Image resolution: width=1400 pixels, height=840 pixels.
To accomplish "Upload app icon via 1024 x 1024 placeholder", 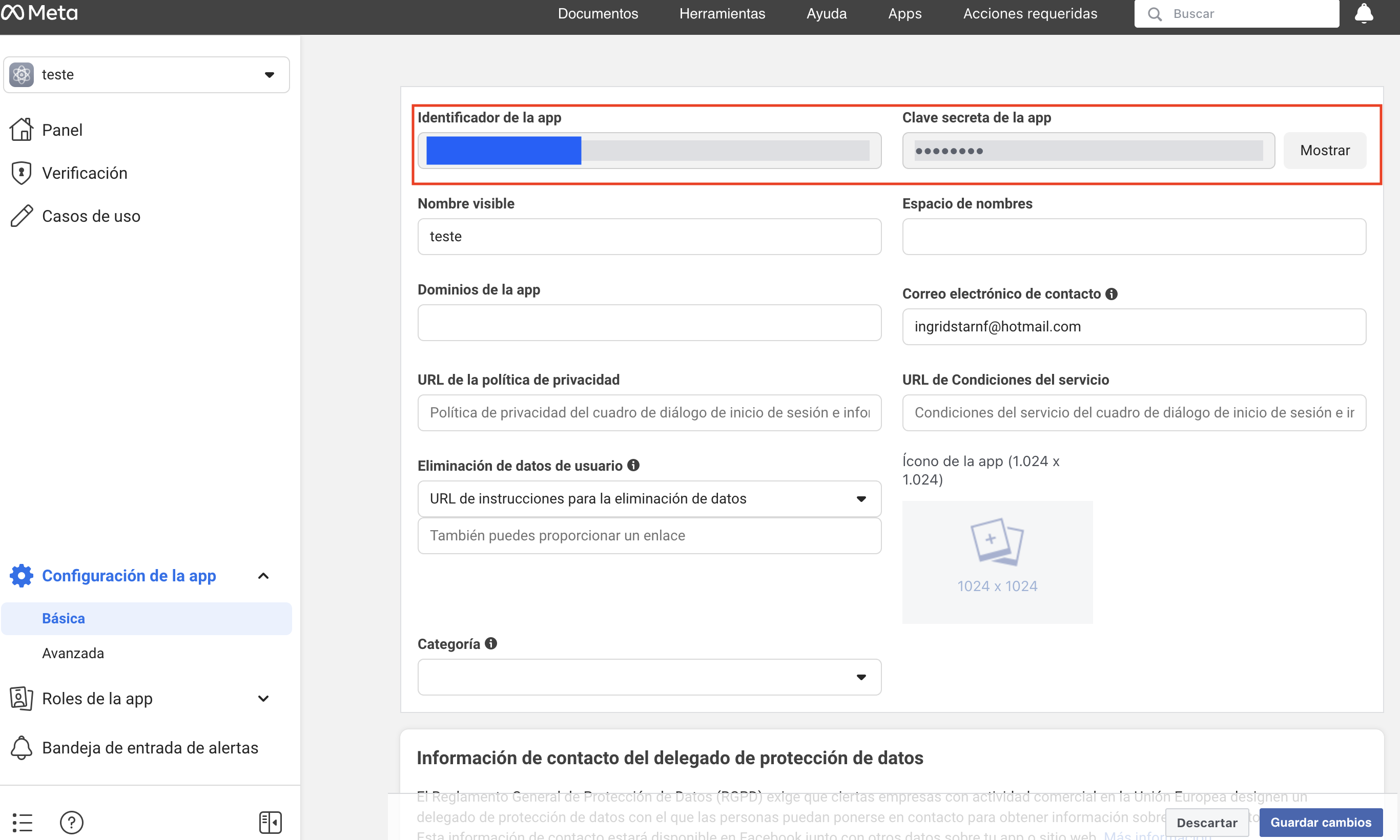I will (x=997, y=562).
